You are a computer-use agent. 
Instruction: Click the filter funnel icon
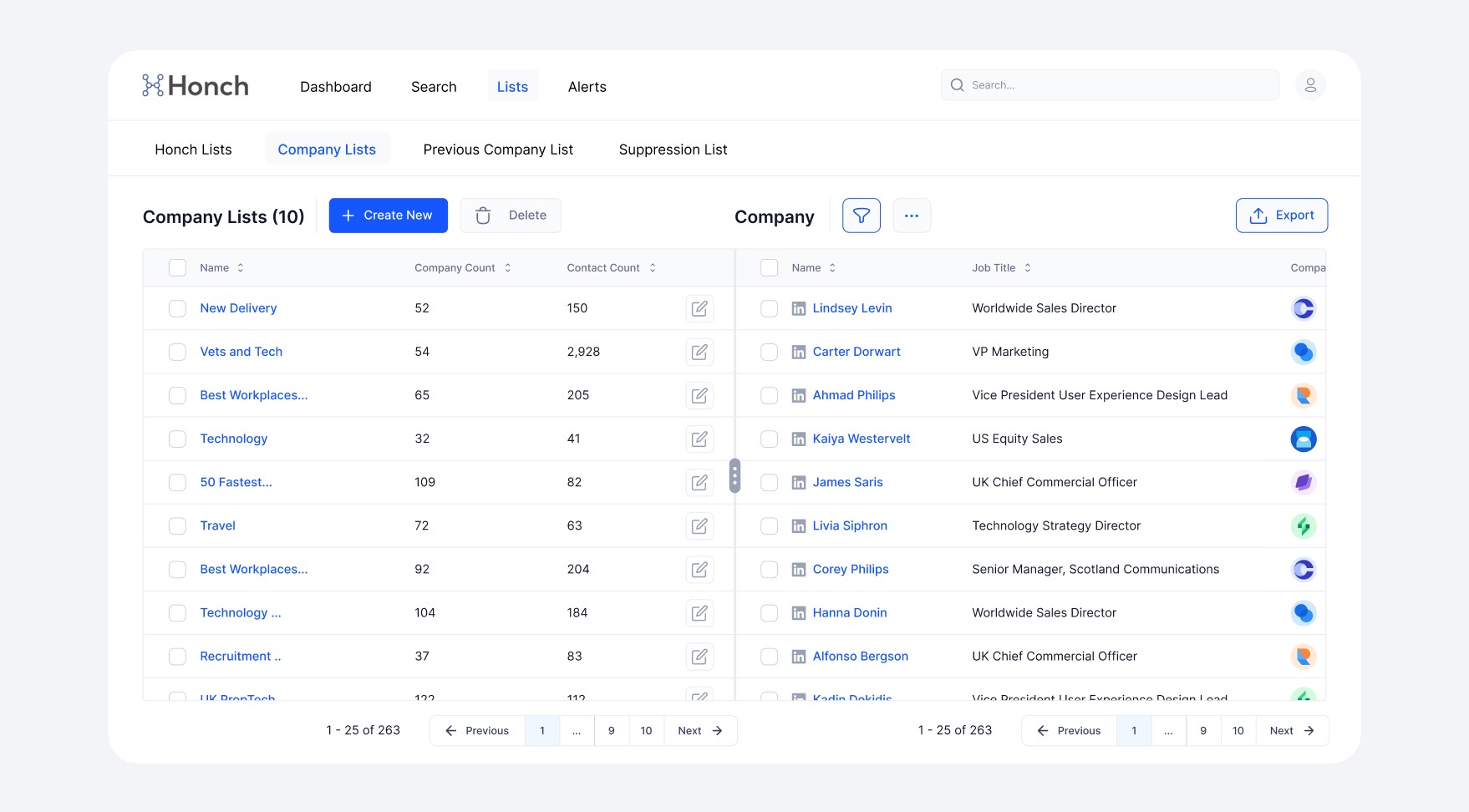pos(861,216)
